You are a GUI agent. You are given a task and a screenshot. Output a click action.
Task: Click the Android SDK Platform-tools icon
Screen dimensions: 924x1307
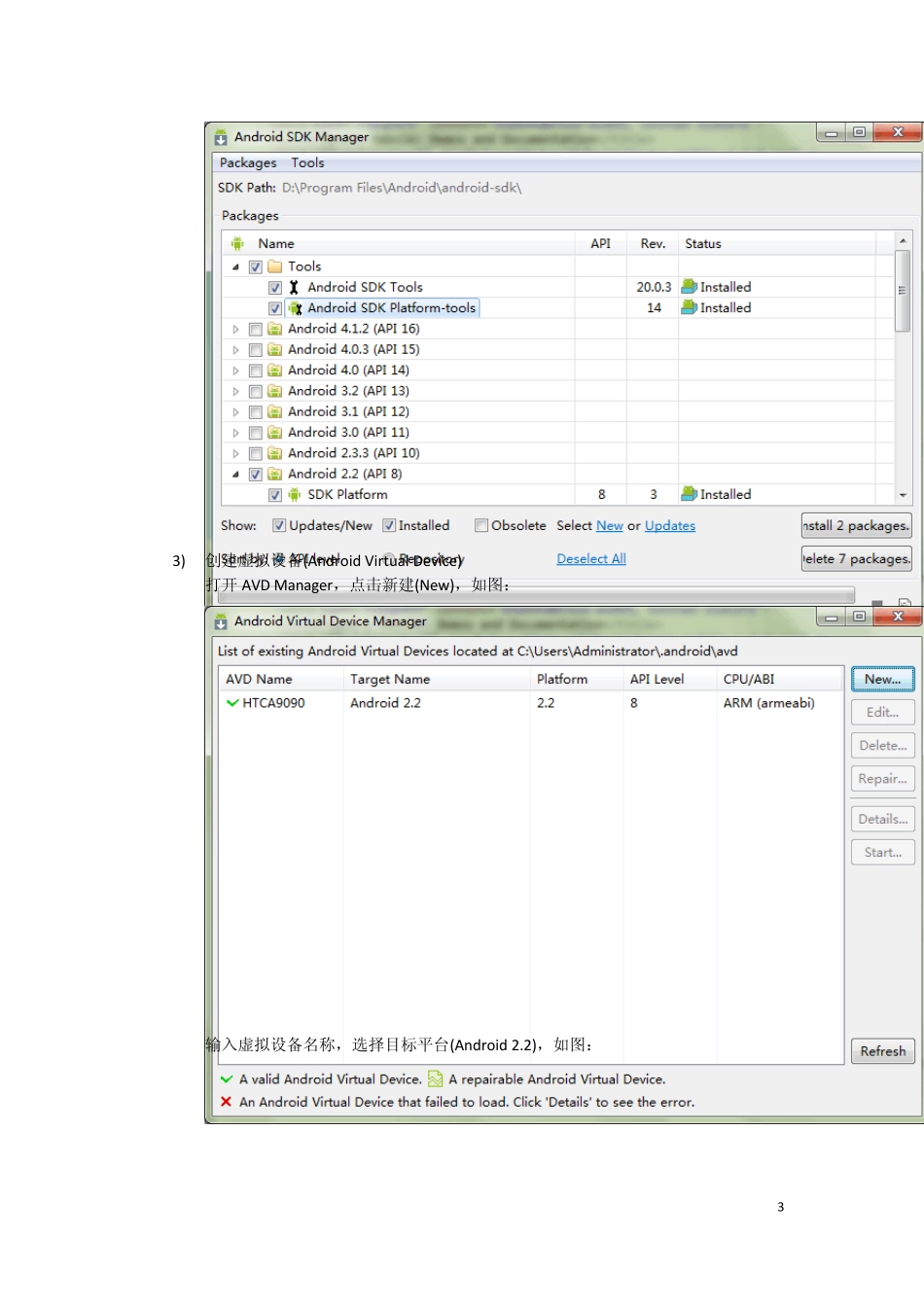click(x=295, y=308)
